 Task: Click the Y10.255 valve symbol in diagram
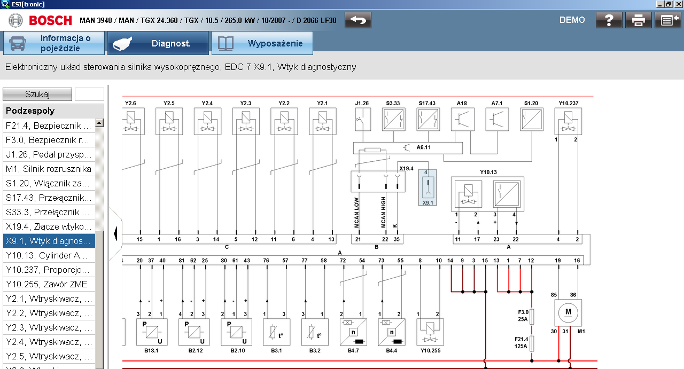(430, 332)
